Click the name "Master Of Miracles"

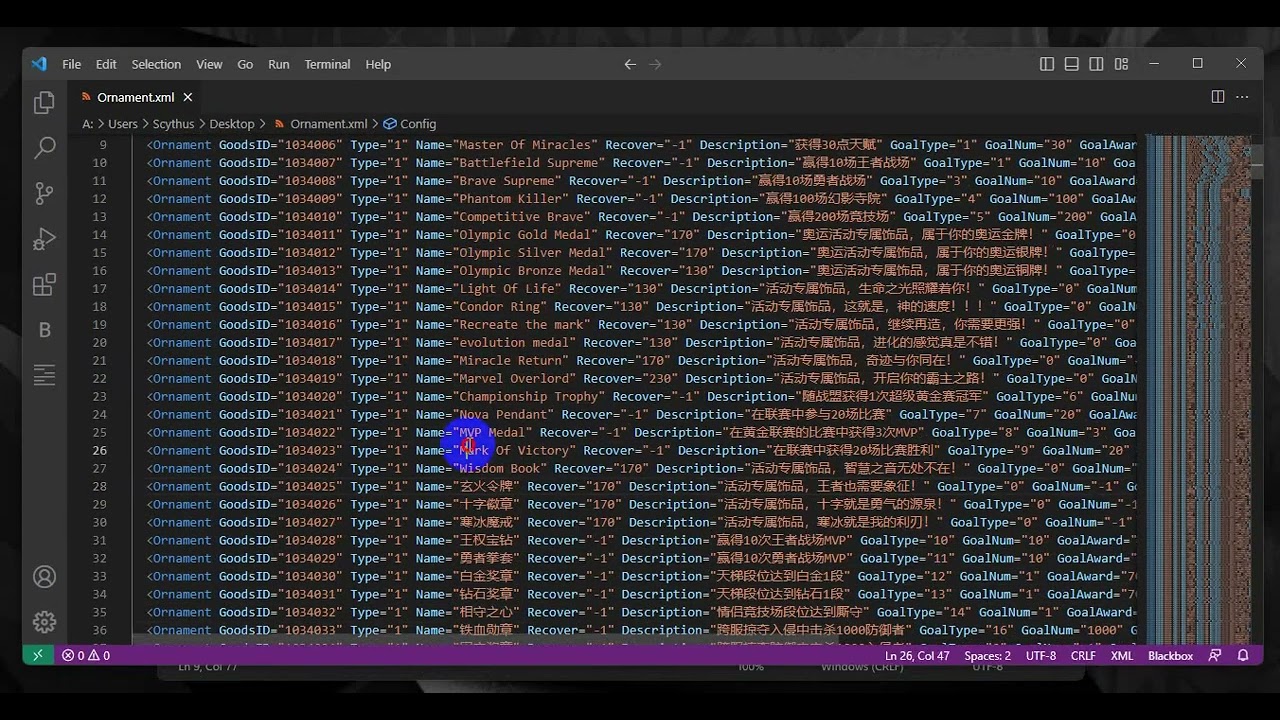[x=524, y=145]
